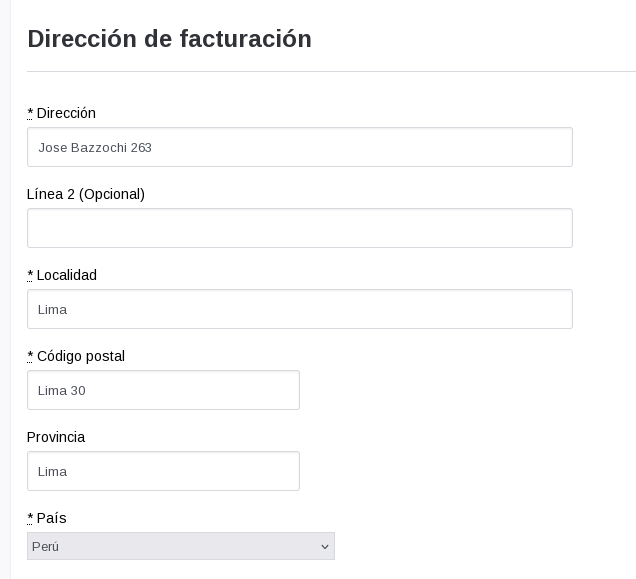
Task: Select the Código postal input field
Action: point(163,390)
